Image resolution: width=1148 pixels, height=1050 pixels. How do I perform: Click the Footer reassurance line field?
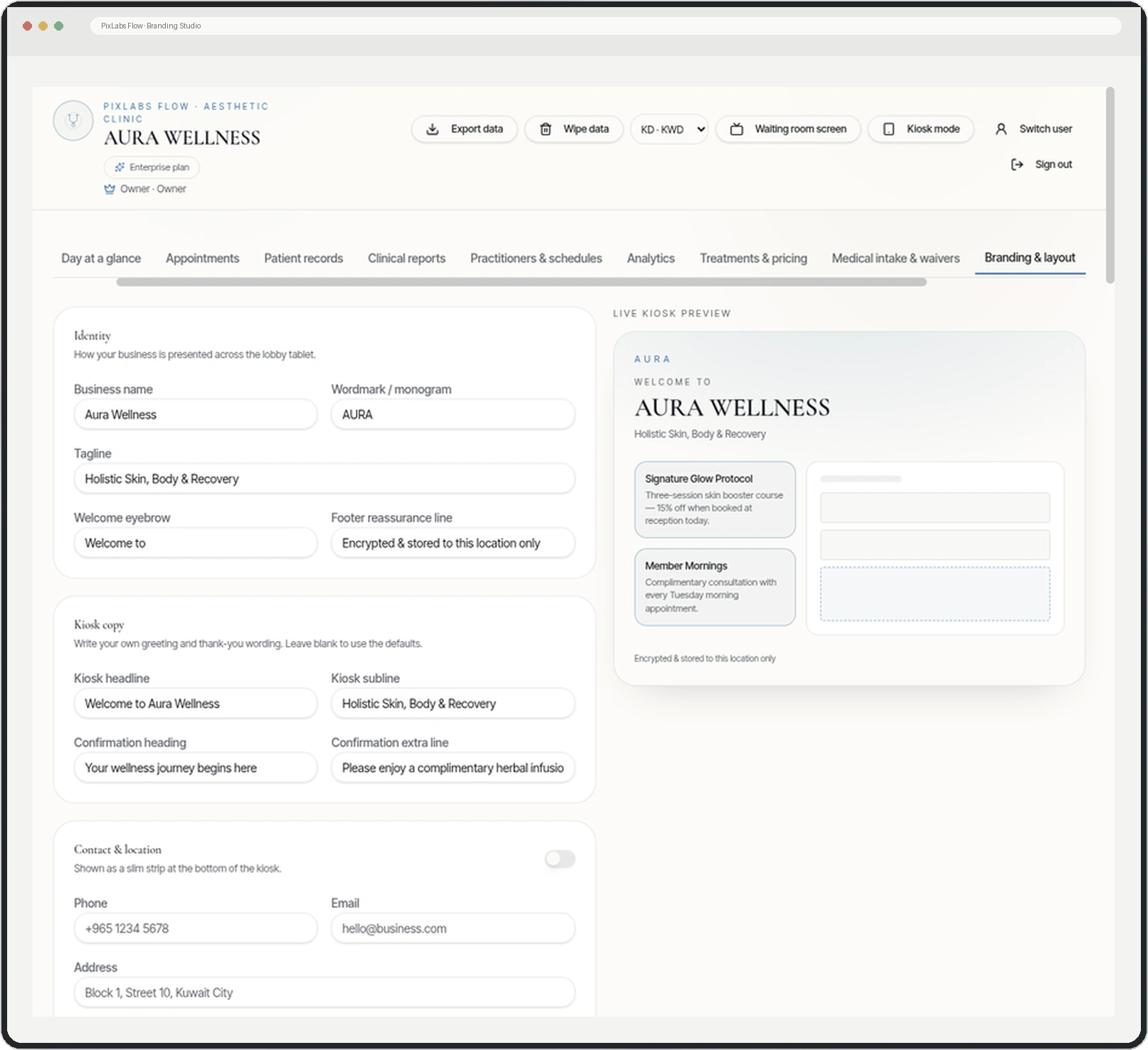tap(453, 543)
